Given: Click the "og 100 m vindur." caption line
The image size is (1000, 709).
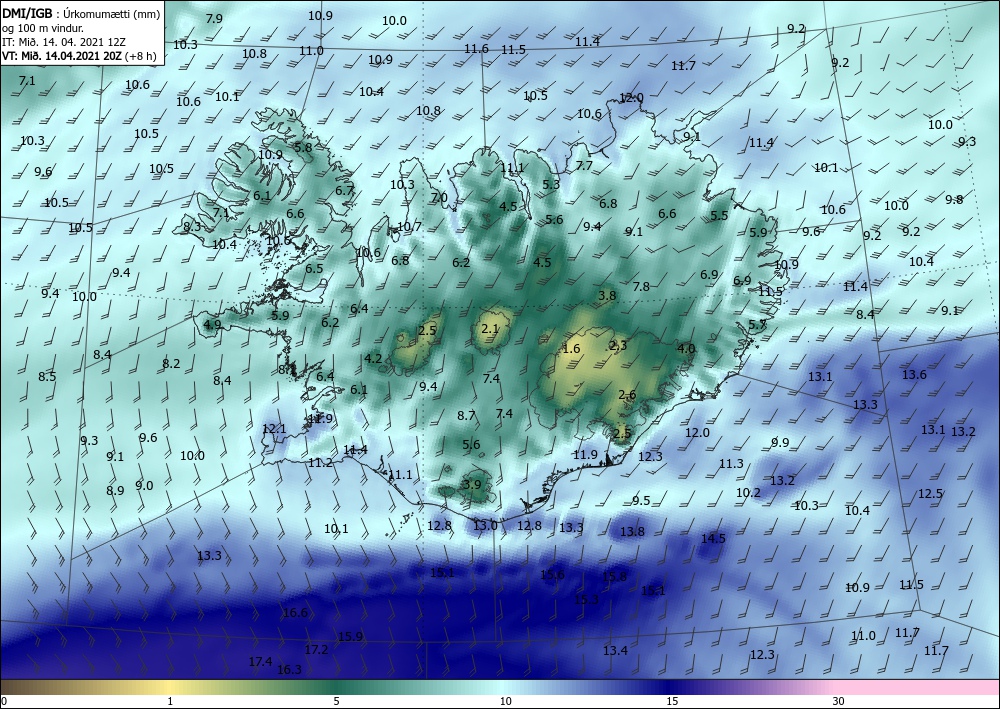Looking at the screenshot, I should pos(43,28).
